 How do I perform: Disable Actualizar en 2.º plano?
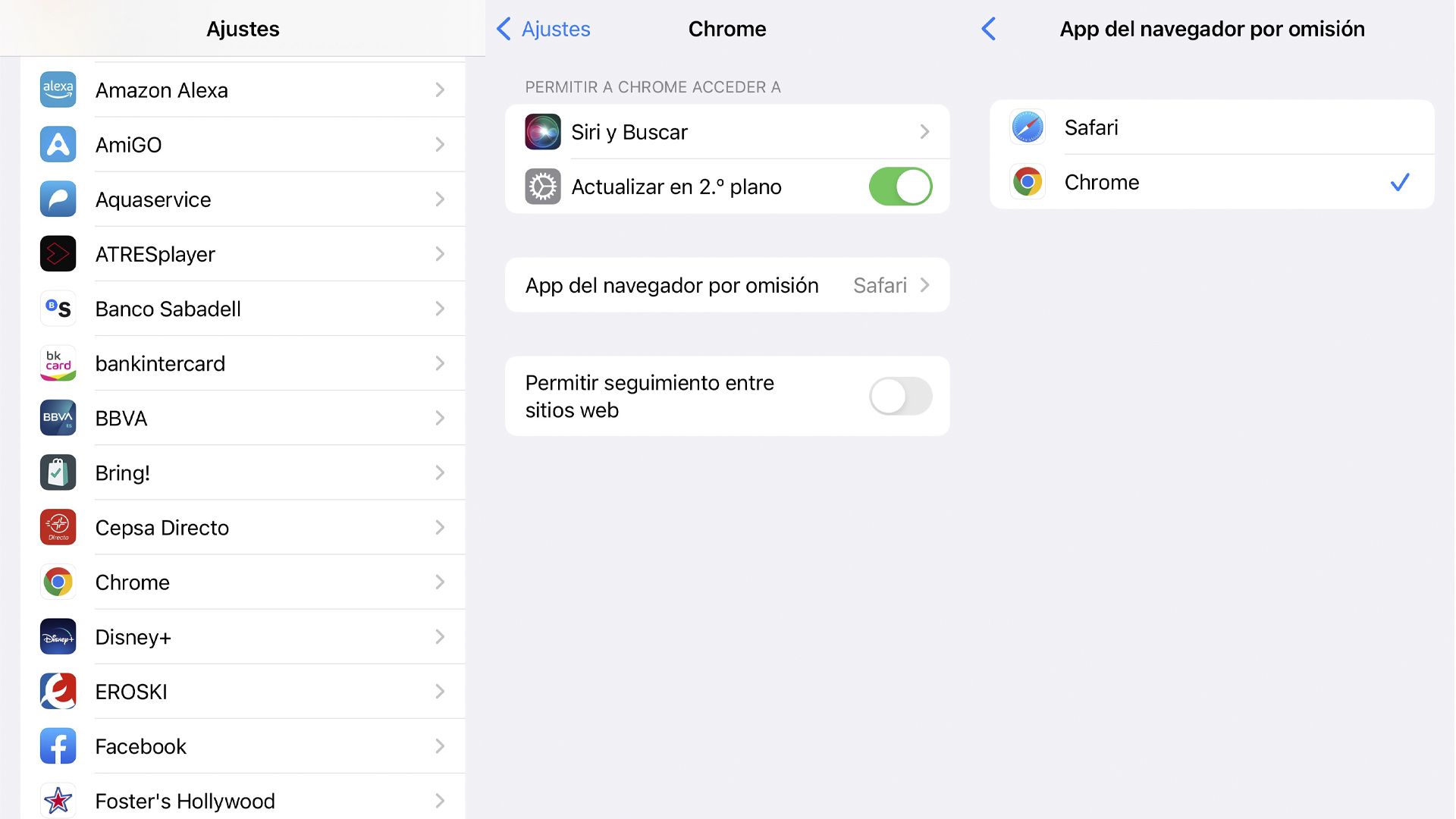900,187
